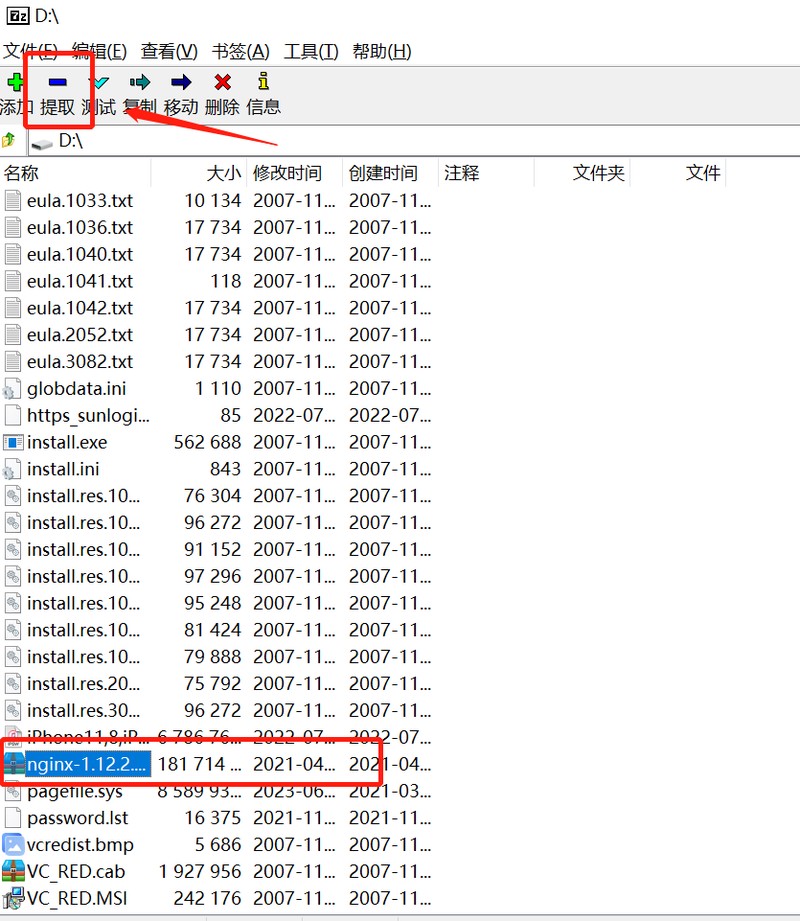Sort by 大小 column header
The height and width of the screenshot is (921, 800).
[199, 173]
